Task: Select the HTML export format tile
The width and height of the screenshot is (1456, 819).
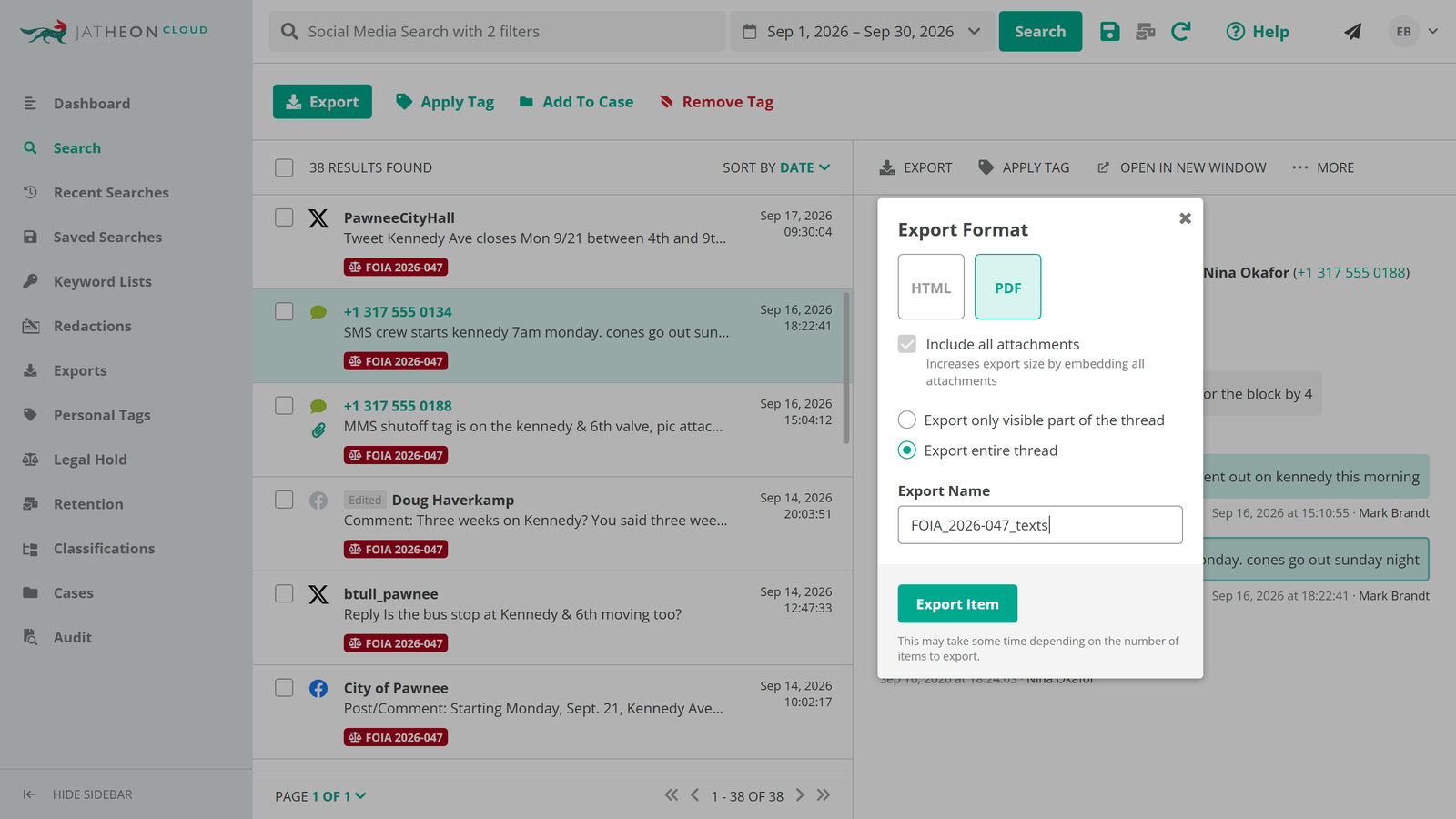Action: click(x=931, y=287)
